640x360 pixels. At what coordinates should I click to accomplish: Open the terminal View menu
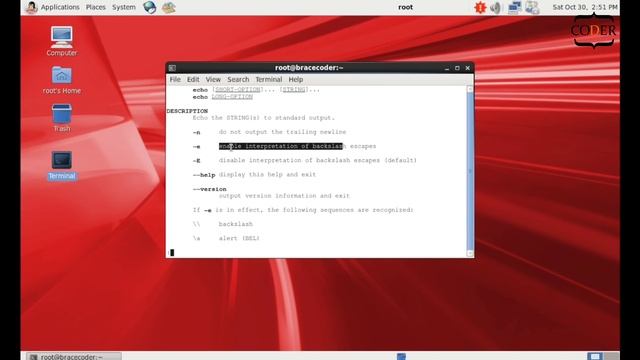(x=213, y=80)
